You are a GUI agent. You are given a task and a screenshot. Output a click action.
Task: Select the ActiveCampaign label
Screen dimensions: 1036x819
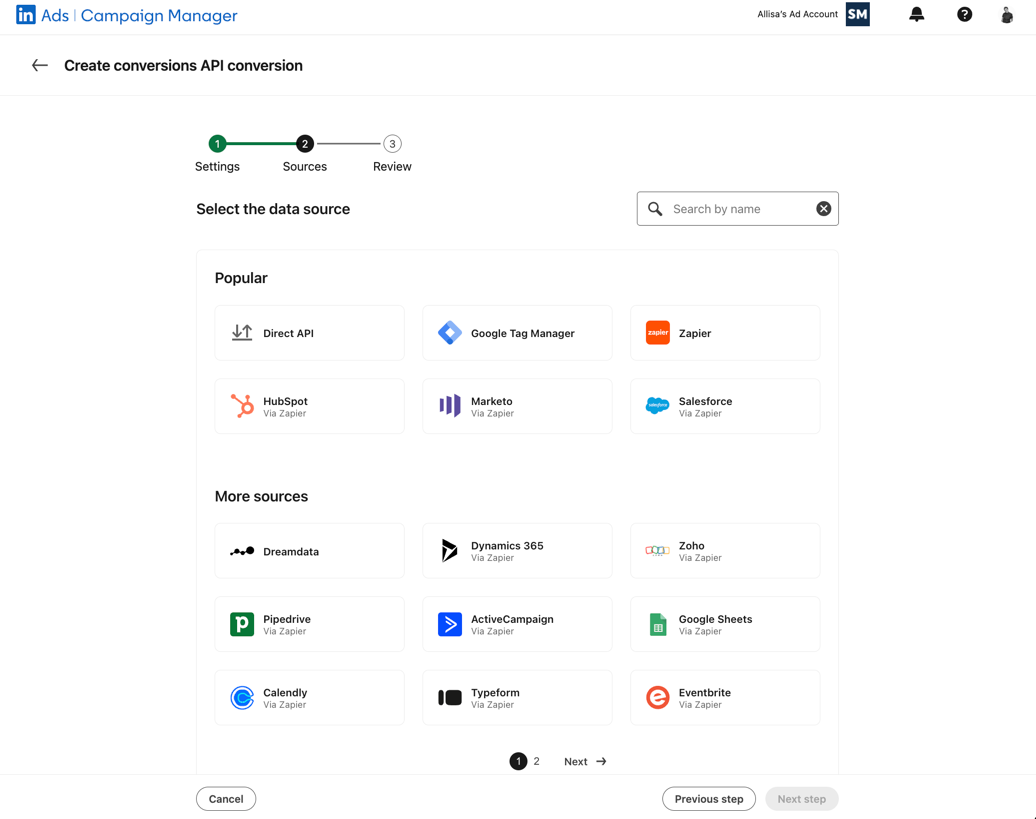pyautogui.click(x=512, y=619)
